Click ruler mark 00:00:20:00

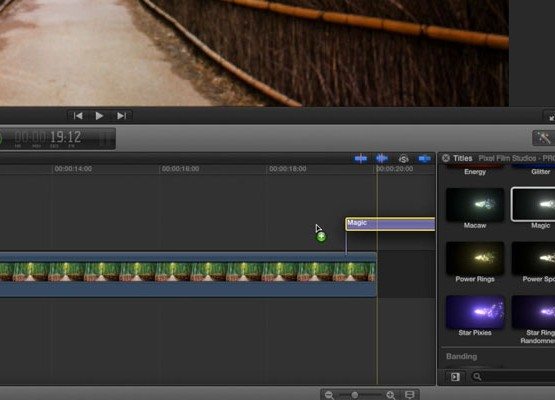(395, 169)
